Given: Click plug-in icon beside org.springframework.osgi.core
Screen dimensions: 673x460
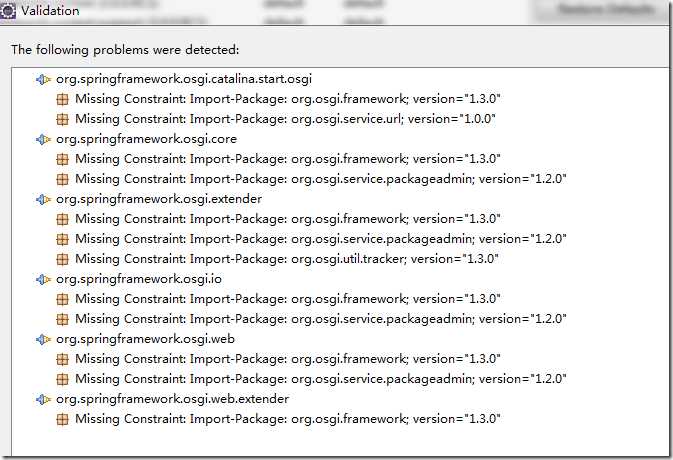Looking at the screenshot, I should 43,139.
